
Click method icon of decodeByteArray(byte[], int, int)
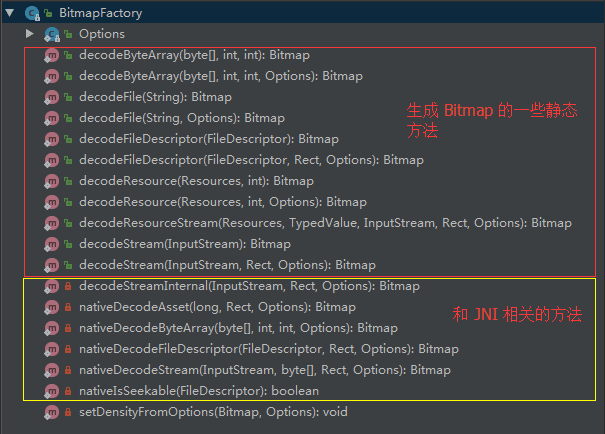tap(51, 55)
